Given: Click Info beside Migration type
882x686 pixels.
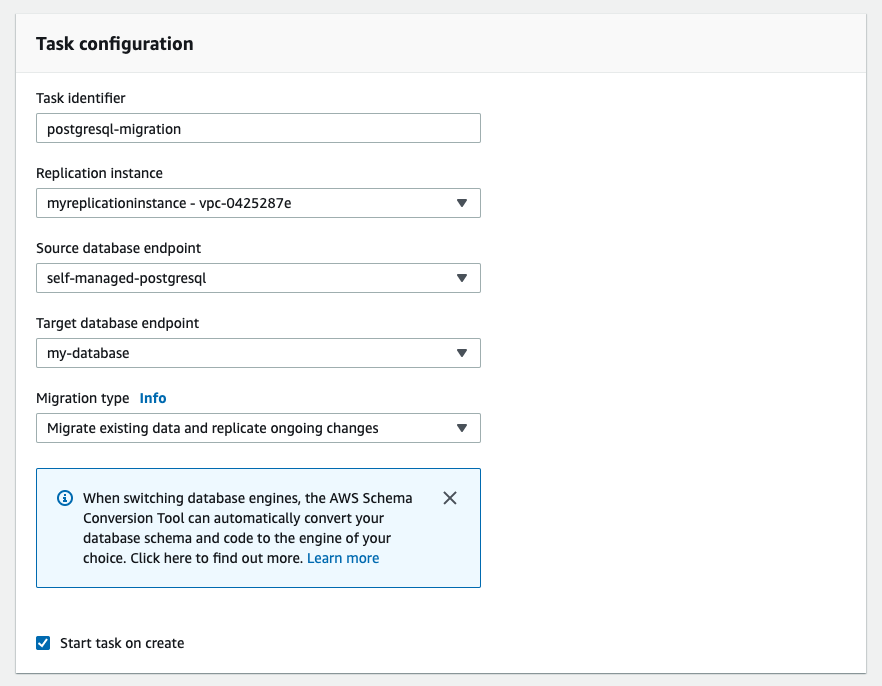Looking at the screenshot, I should (152, 397).
